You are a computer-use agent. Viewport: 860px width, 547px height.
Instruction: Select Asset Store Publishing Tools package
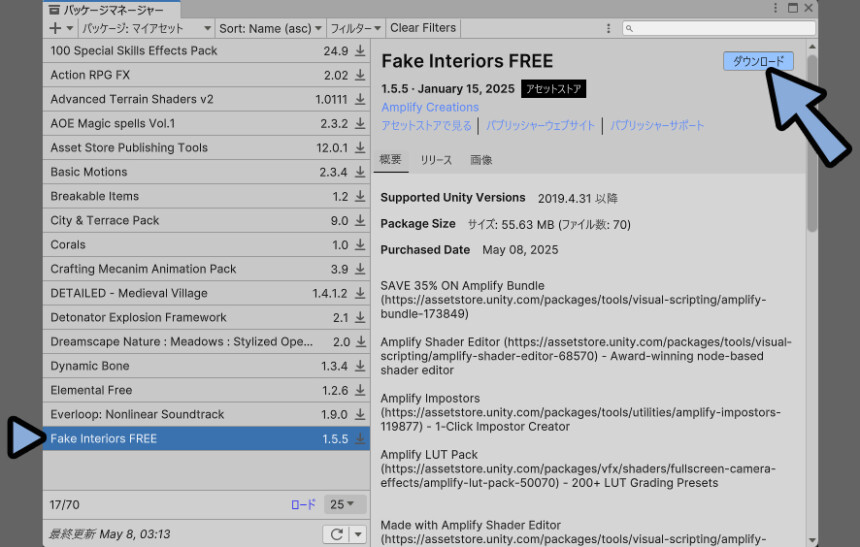206,147
